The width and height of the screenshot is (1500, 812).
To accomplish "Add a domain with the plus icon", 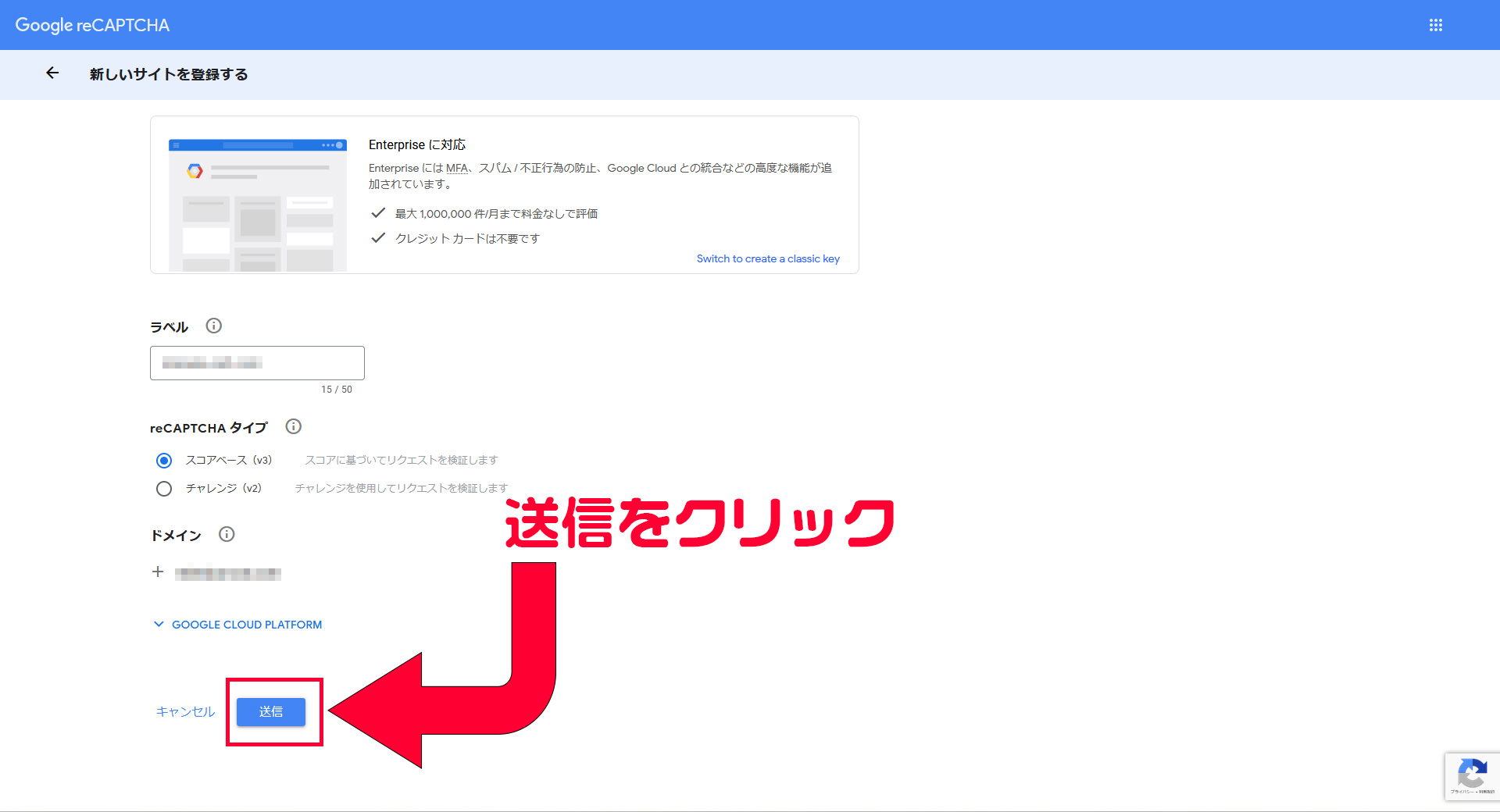I will pos(158,572).
